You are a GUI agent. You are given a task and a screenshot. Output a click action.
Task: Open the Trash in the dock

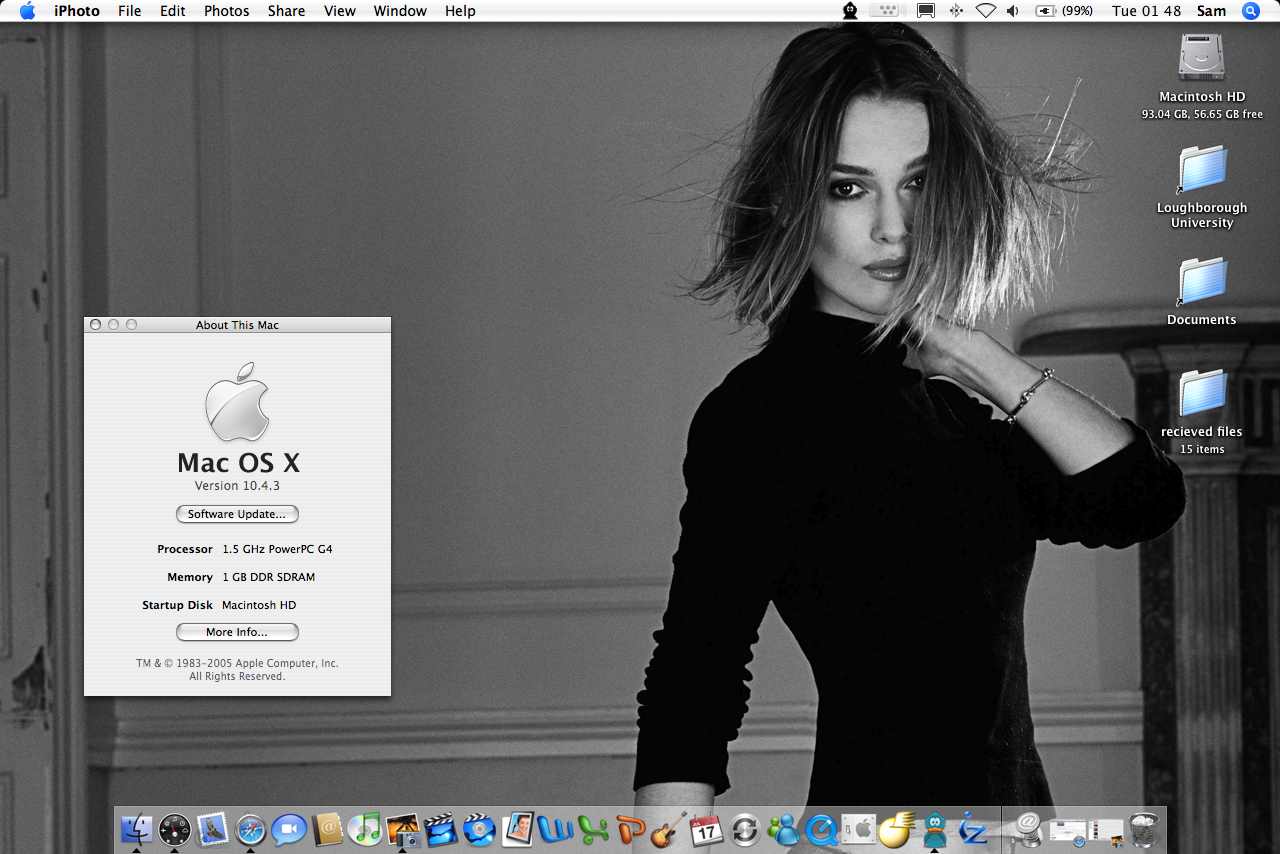[x=1144, y=829]
